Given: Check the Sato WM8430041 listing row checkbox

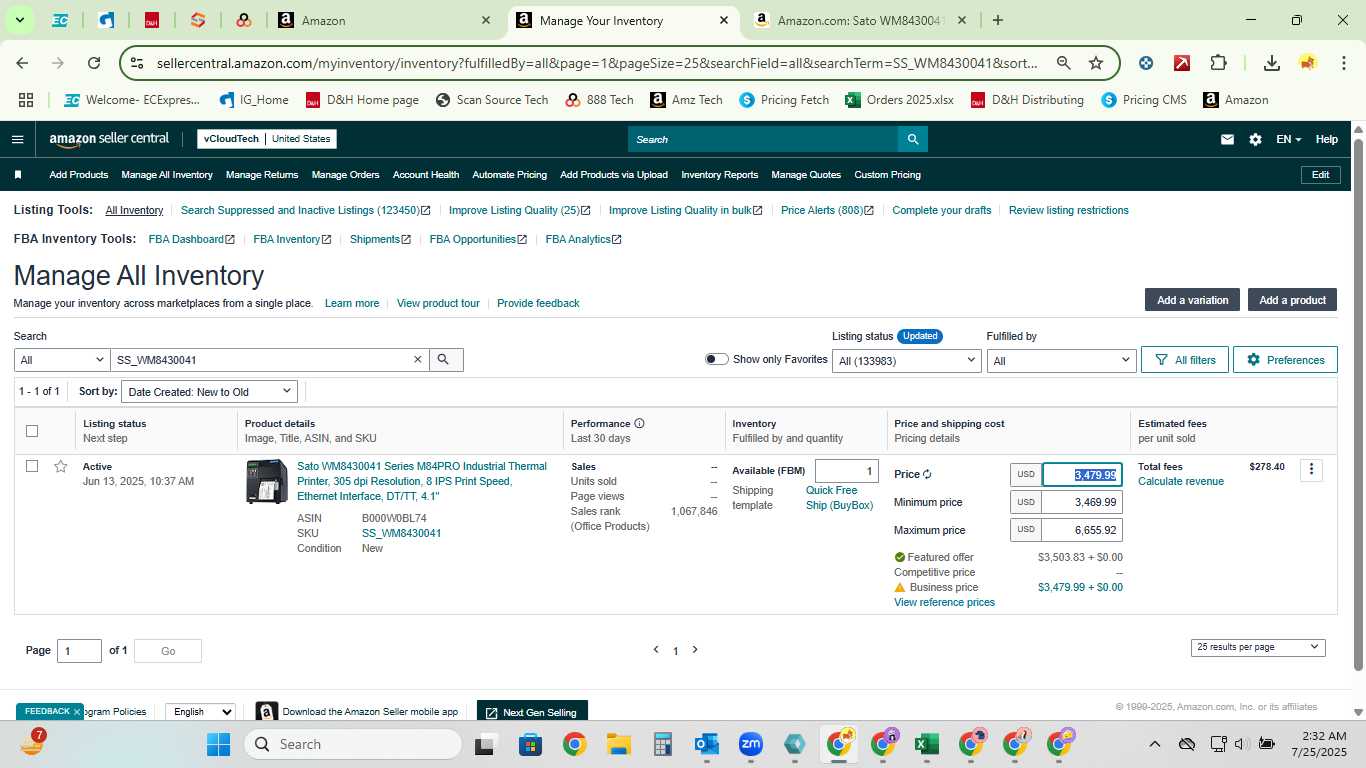Looking at the screenshot, I should [32, 466].
